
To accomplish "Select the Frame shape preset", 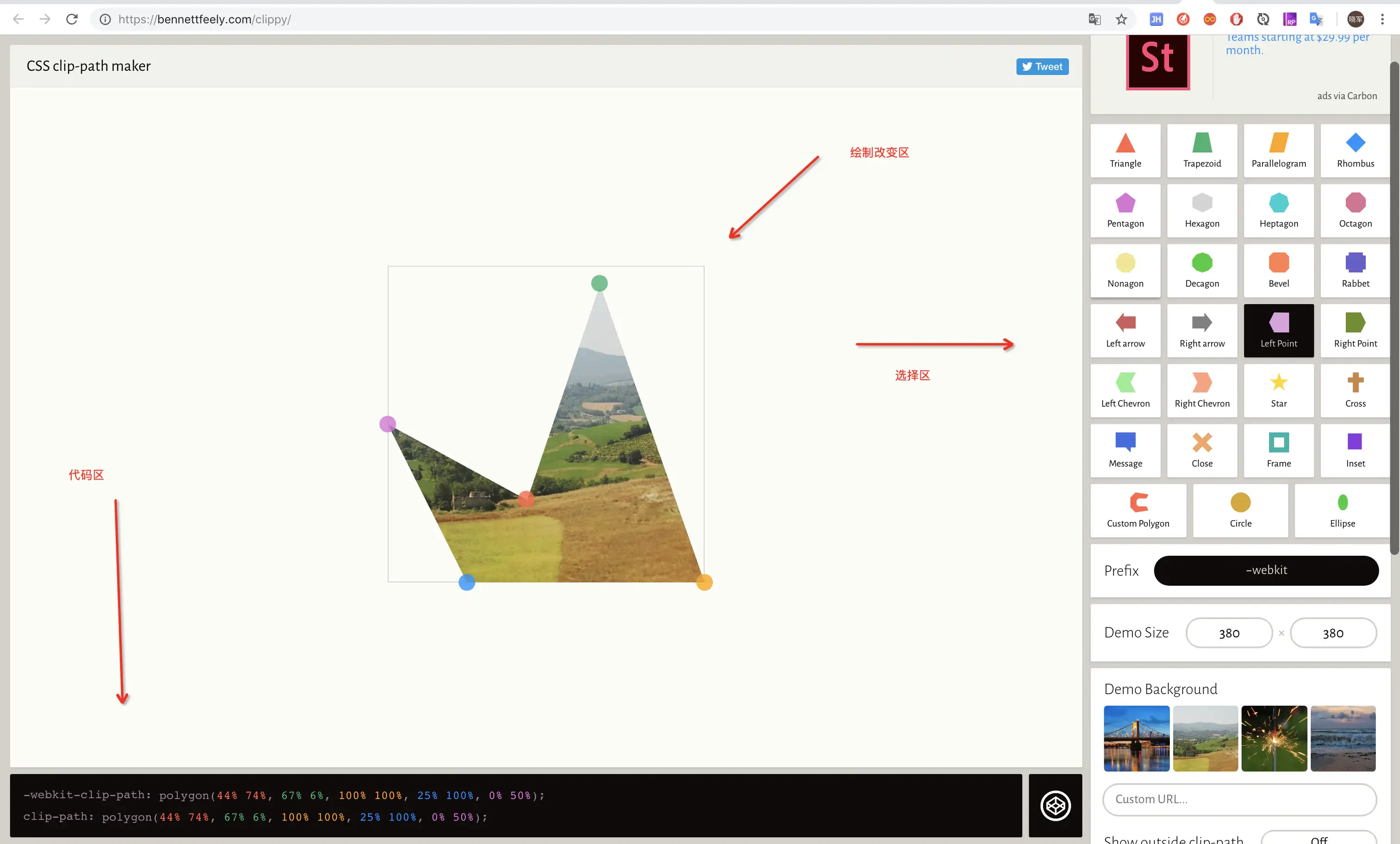I will [1278, 450].
